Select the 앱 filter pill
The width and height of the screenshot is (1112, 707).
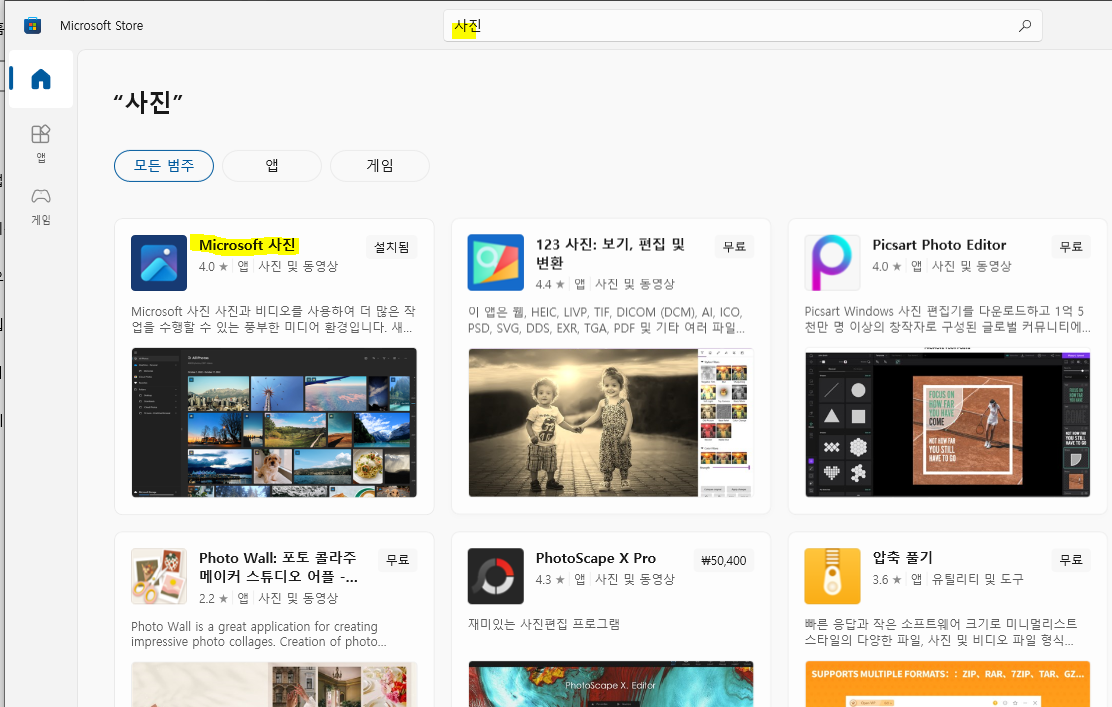click(272, 166)
